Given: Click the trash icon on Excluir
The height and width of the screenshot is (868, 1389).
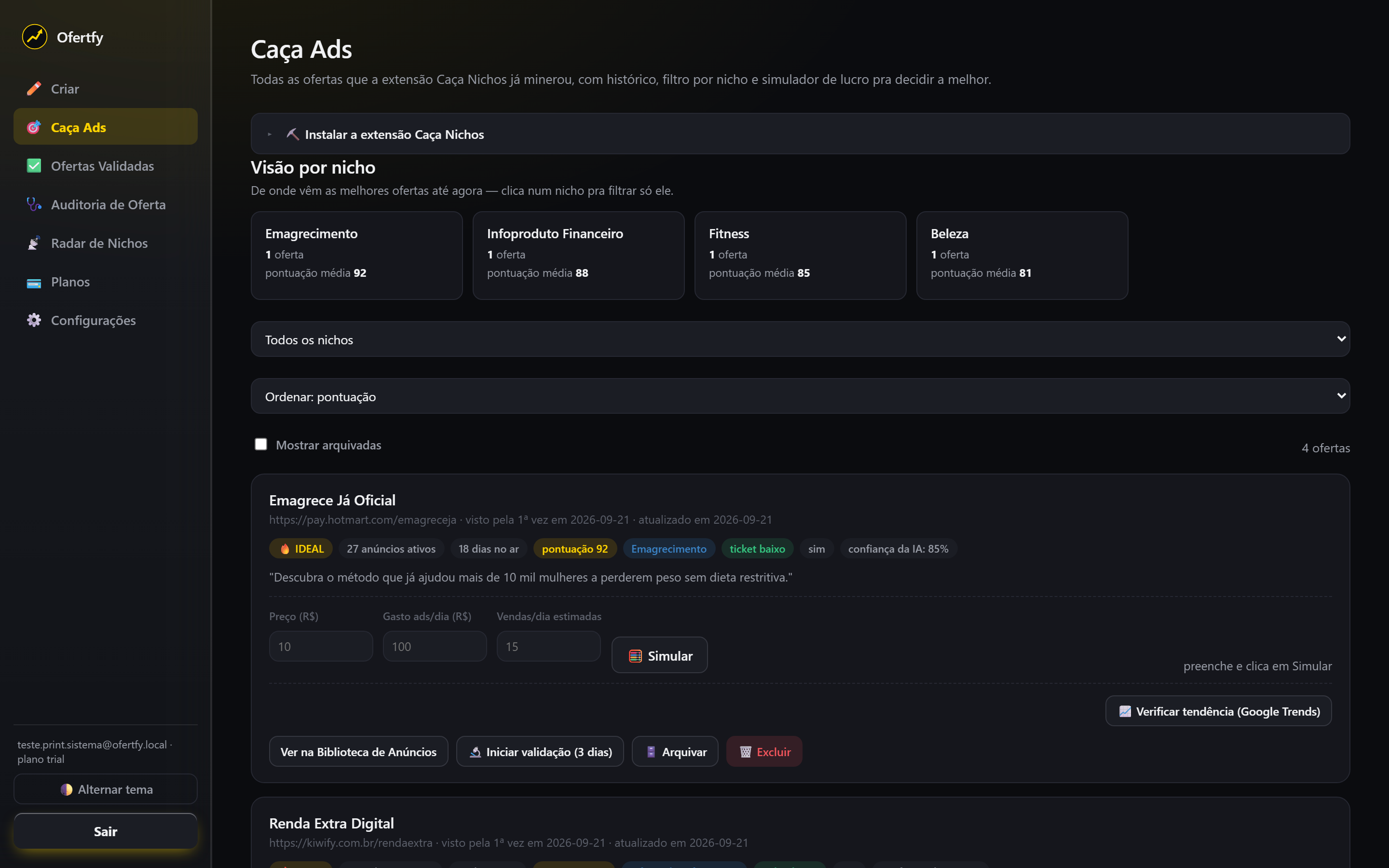Looking at the screenshot, I should coord(746,751).
